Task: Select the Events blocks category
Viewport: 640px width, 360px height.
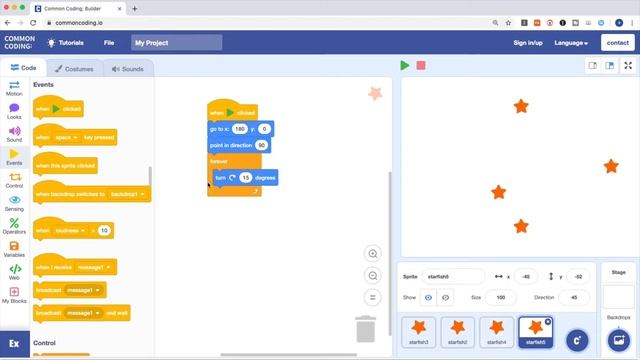Action: pyautogui.click(x=14, y=157)
